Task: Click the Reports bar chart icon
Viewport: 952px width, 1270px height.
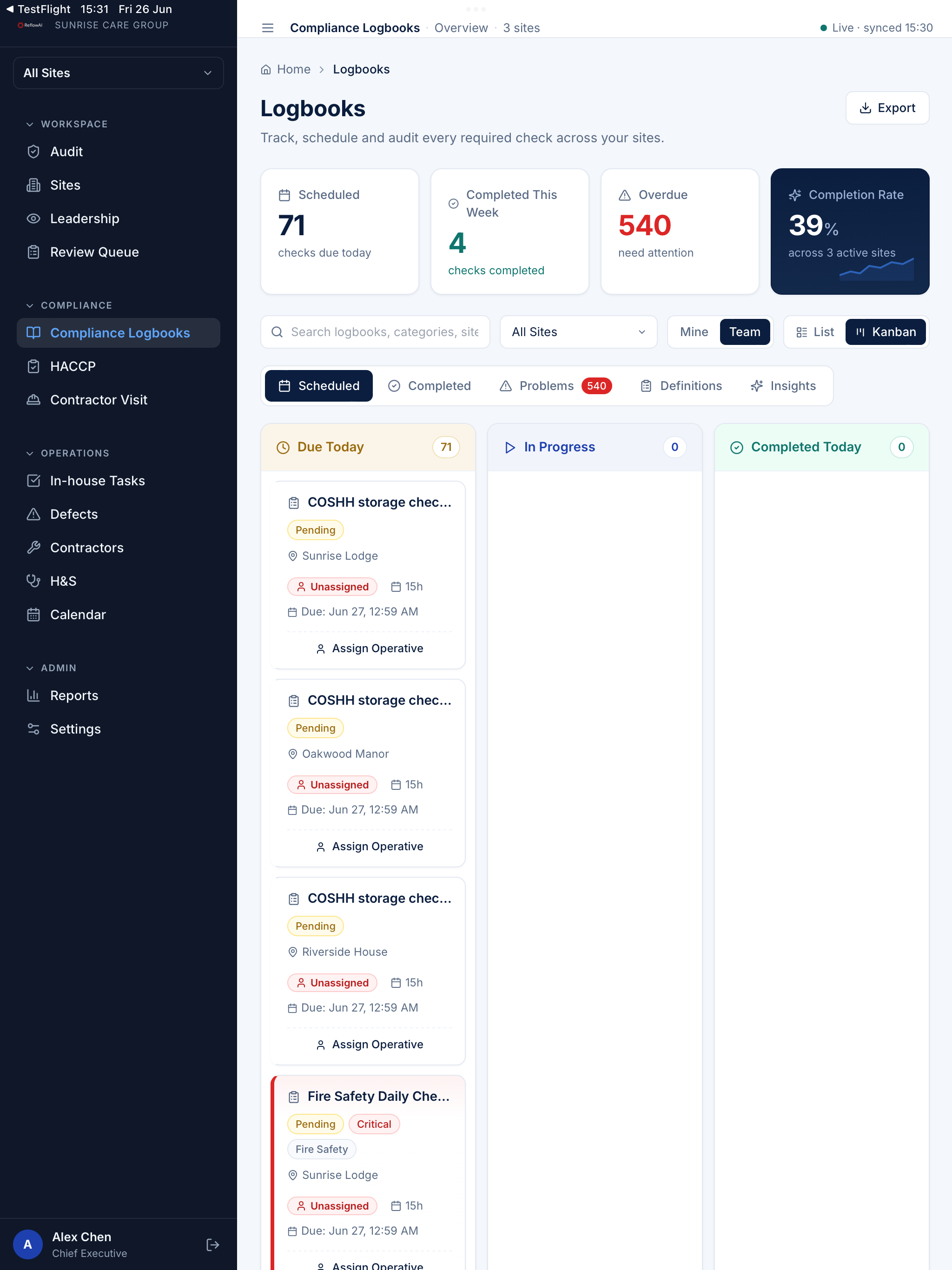Action: coord(33,695)
